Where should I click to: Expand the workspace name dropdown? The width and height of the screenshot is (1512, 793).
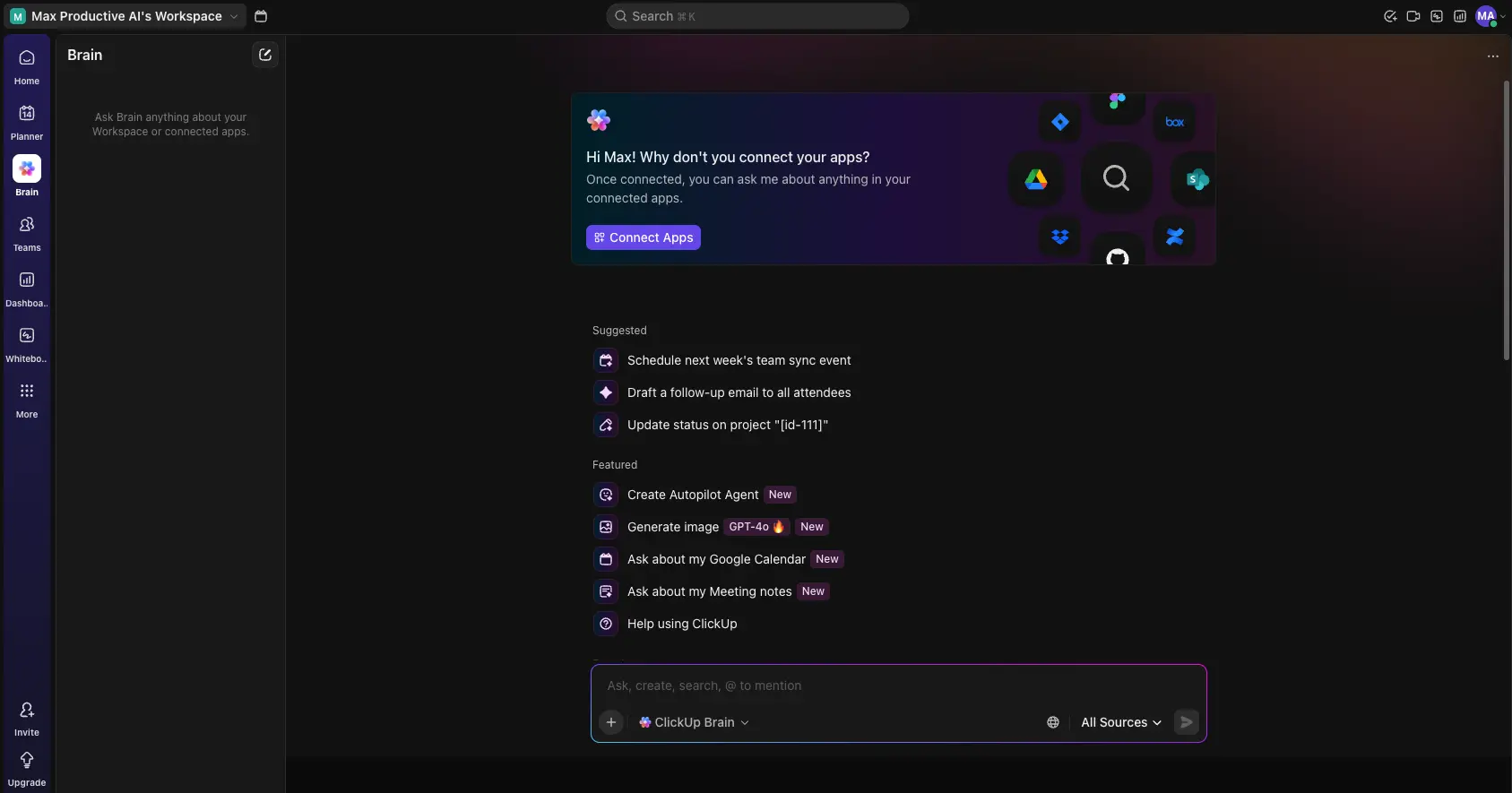pyautogui.click(x=126, y=16)
